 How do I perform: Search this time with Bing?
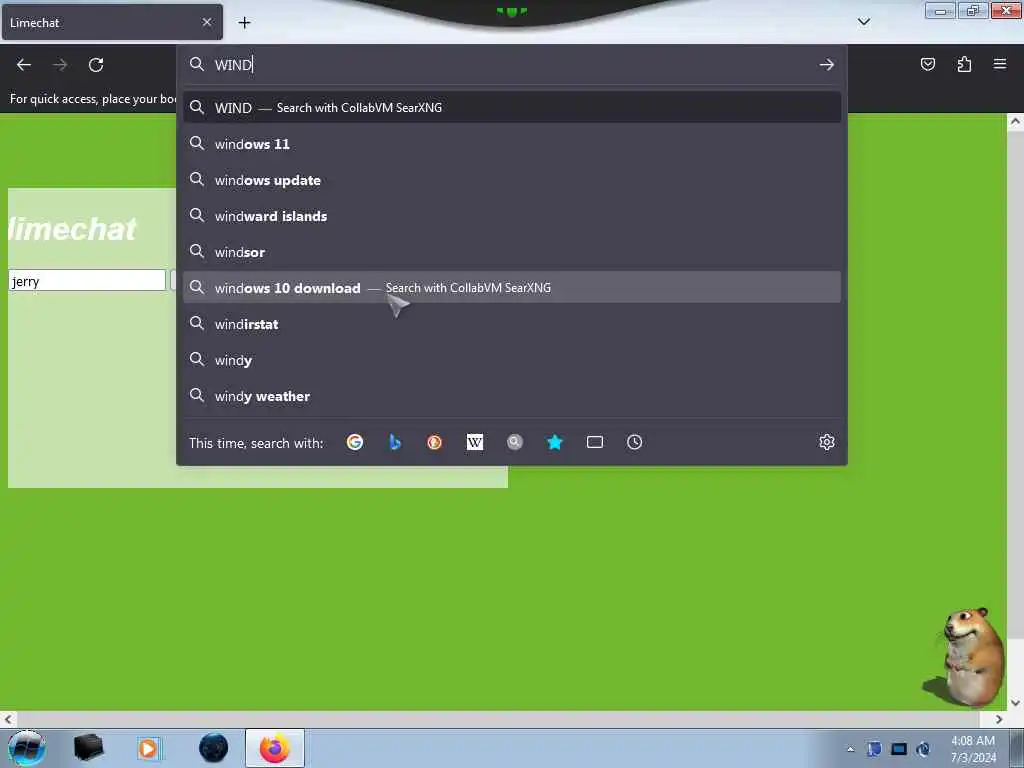point(394,442)
